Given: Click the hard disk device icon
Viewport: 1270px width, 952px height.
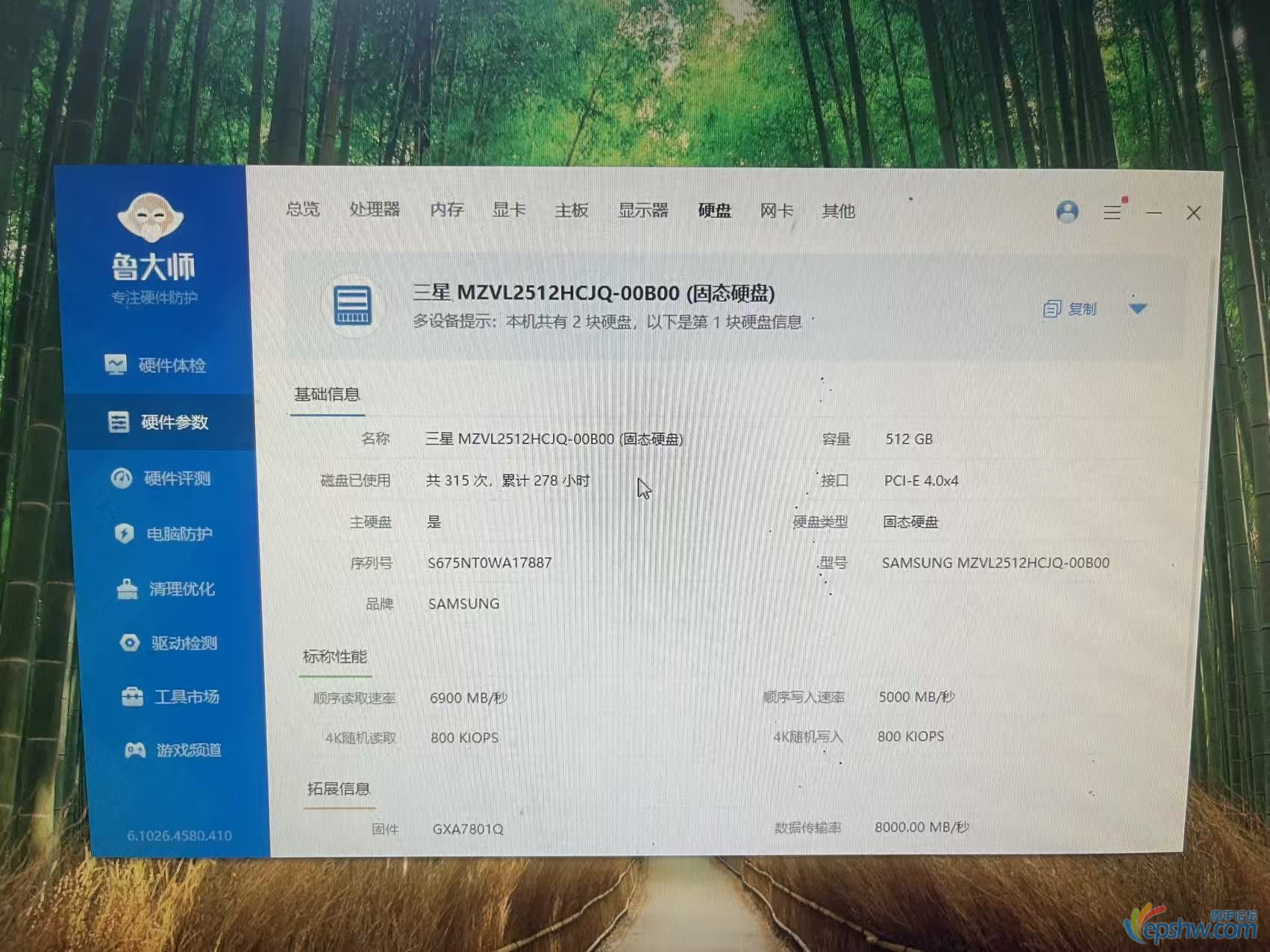Looking at the screenshot, I should coord(353,305).
